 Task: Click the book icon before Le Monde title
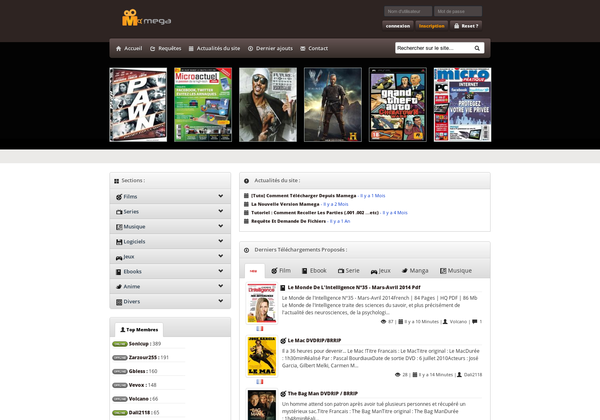click(x=283, y=288)
